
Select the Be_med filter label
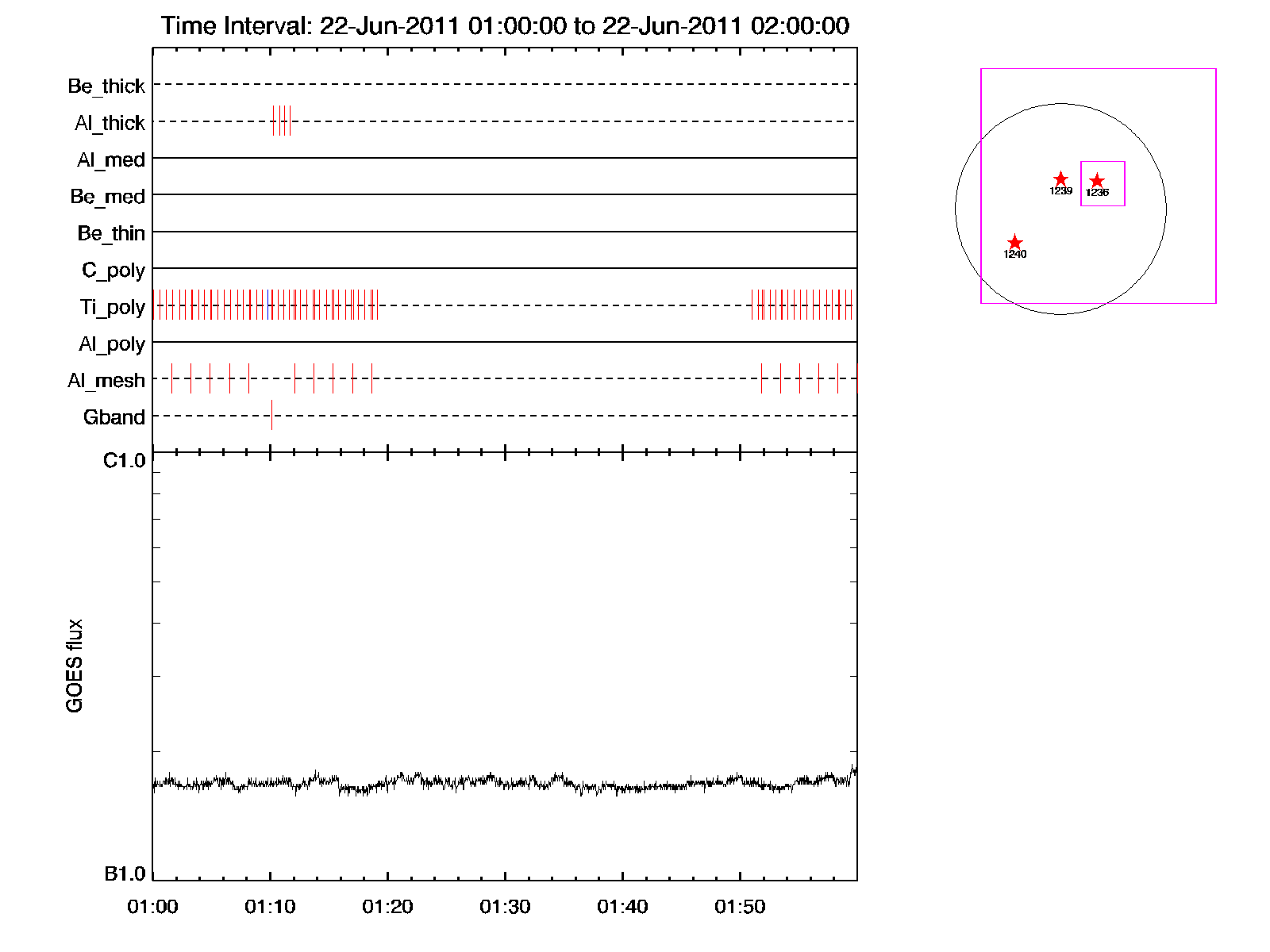107,197
